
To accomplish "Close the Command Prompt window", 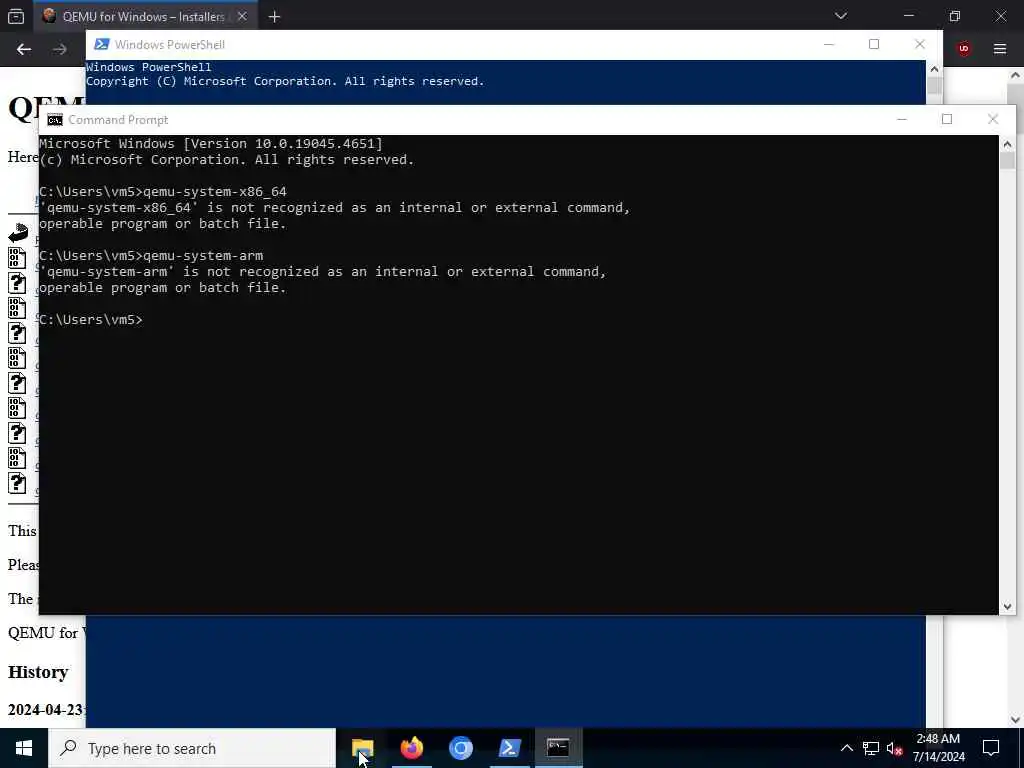I will 993,120.
